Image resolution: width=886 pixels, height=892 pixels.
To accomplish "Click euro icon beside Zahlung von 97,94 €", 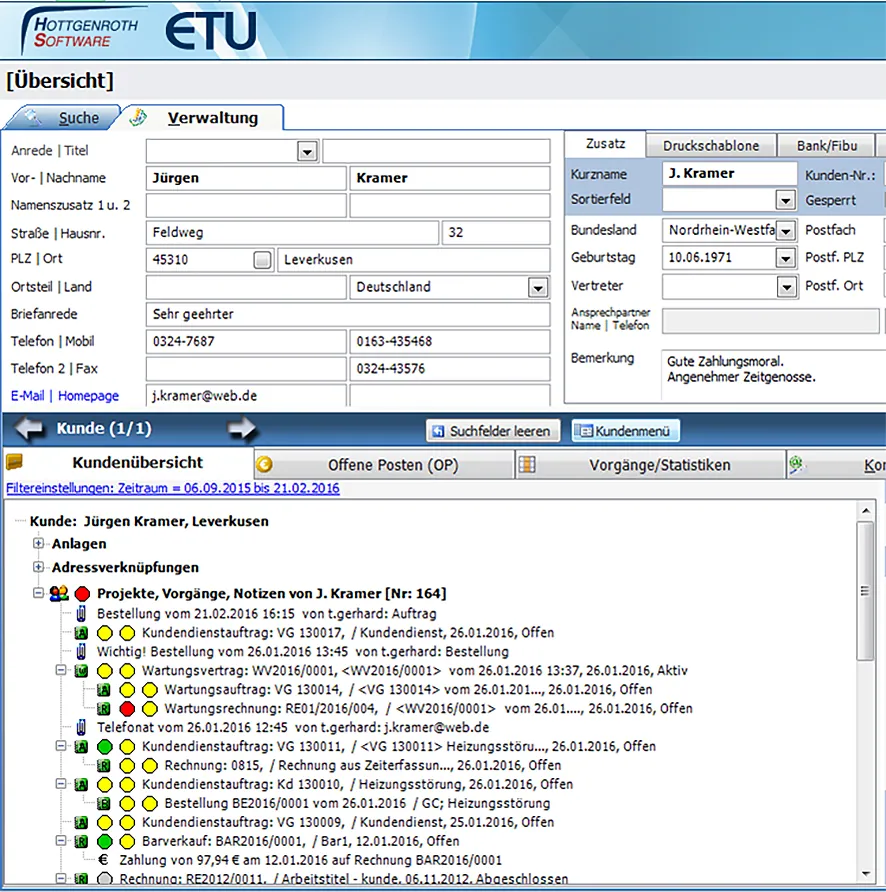I will pos(103,860).
